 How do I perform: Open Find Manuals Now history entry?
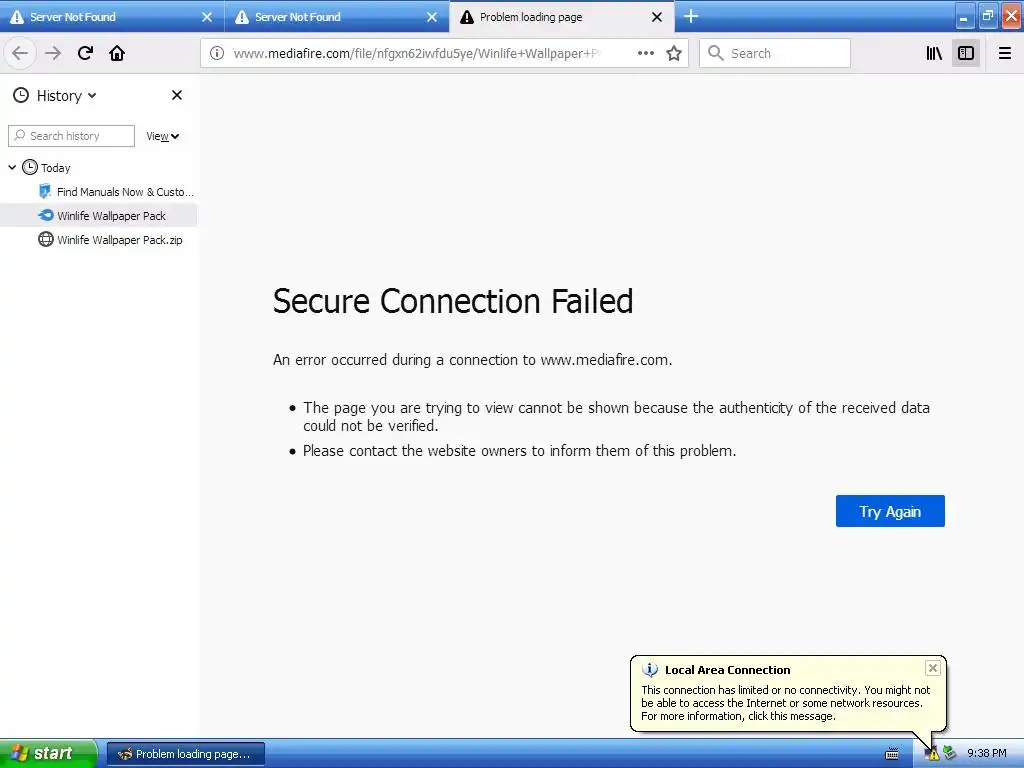coord(116,191)
